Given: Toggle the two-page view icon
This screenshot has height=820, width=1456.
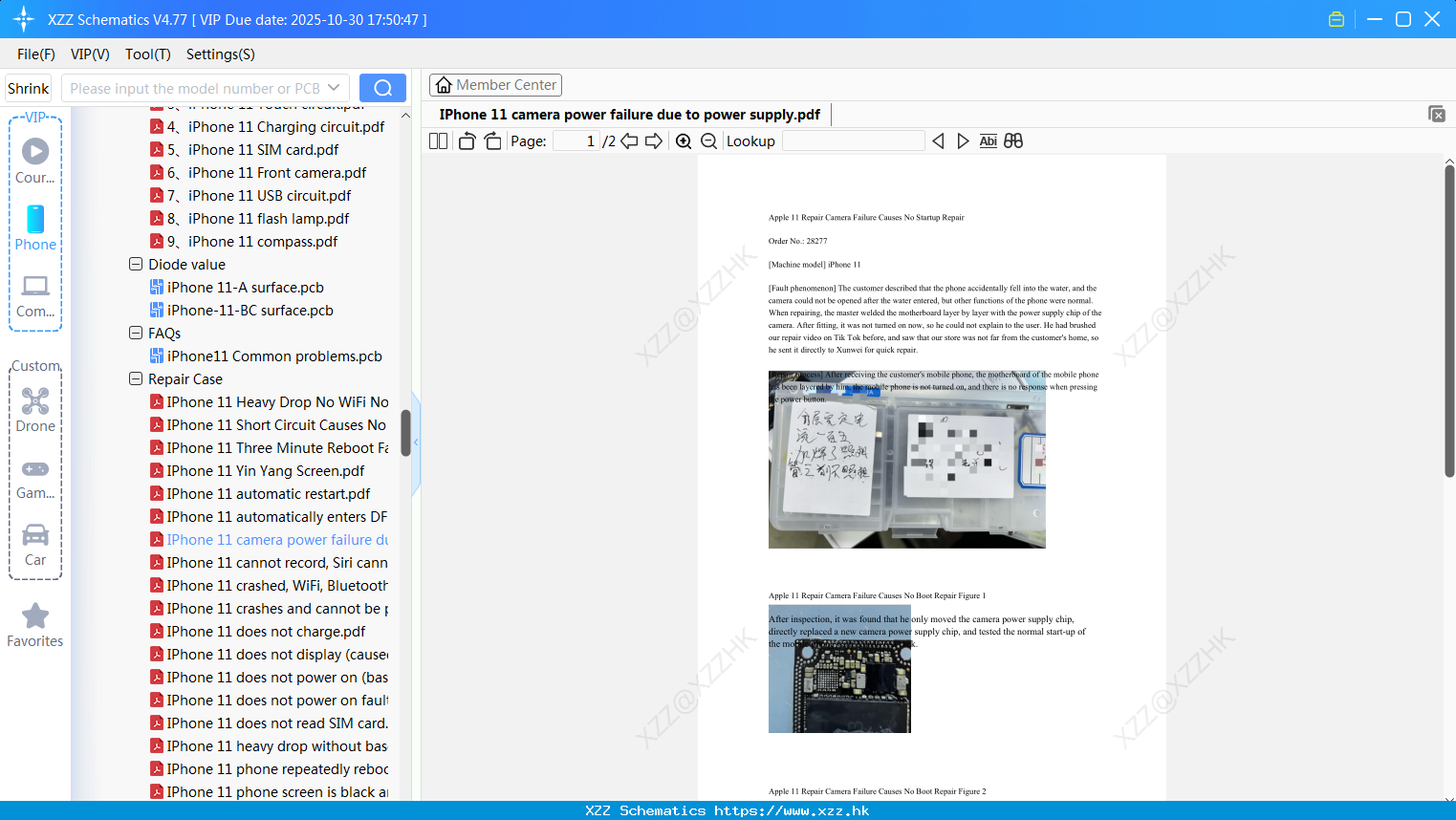Looking at the screenshot, I should click(x=438, y=141).
